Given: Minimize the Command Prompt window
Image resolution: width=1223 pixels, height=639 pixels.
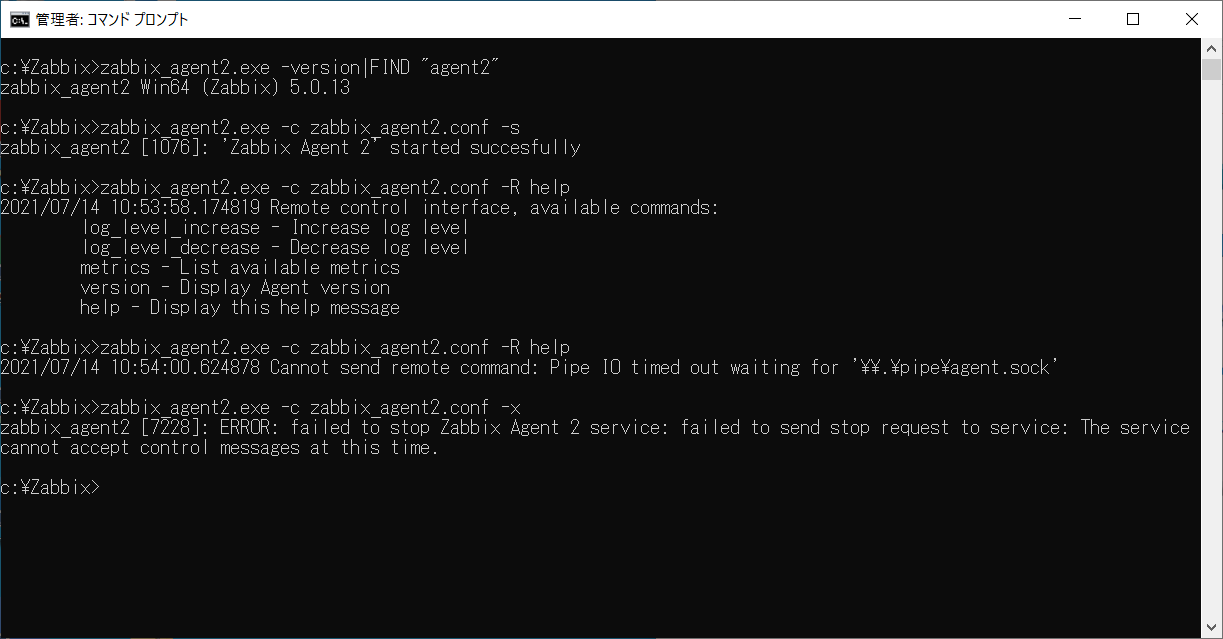Looking at the screenshot, I should pyautogui.click(x=1075, y=19).
